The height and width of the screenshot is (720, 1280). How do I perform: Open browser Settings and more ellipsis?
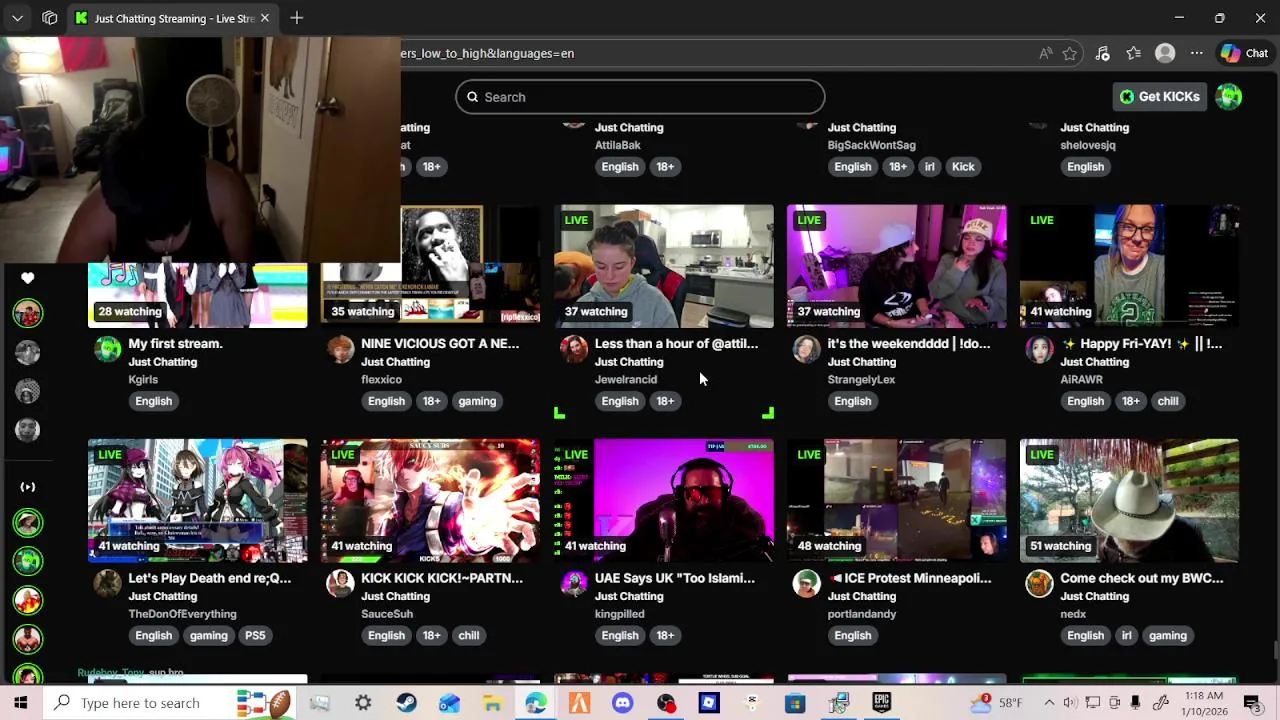pos(1196,53)
